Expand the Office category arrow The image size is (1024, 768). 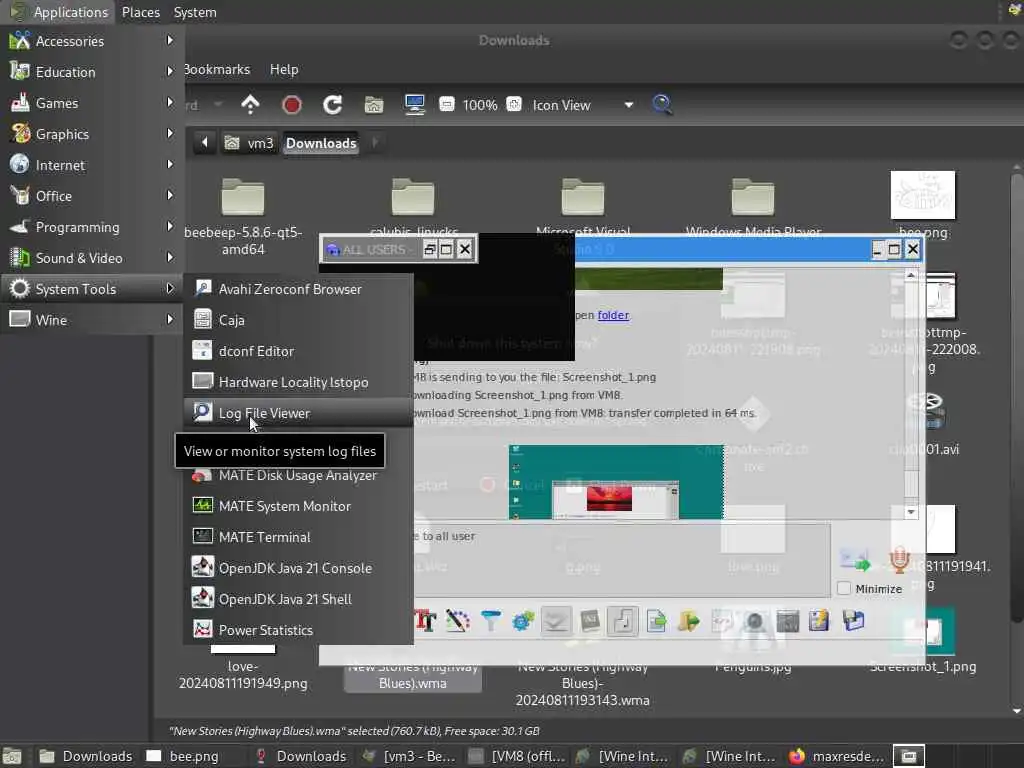click(170, 195)
